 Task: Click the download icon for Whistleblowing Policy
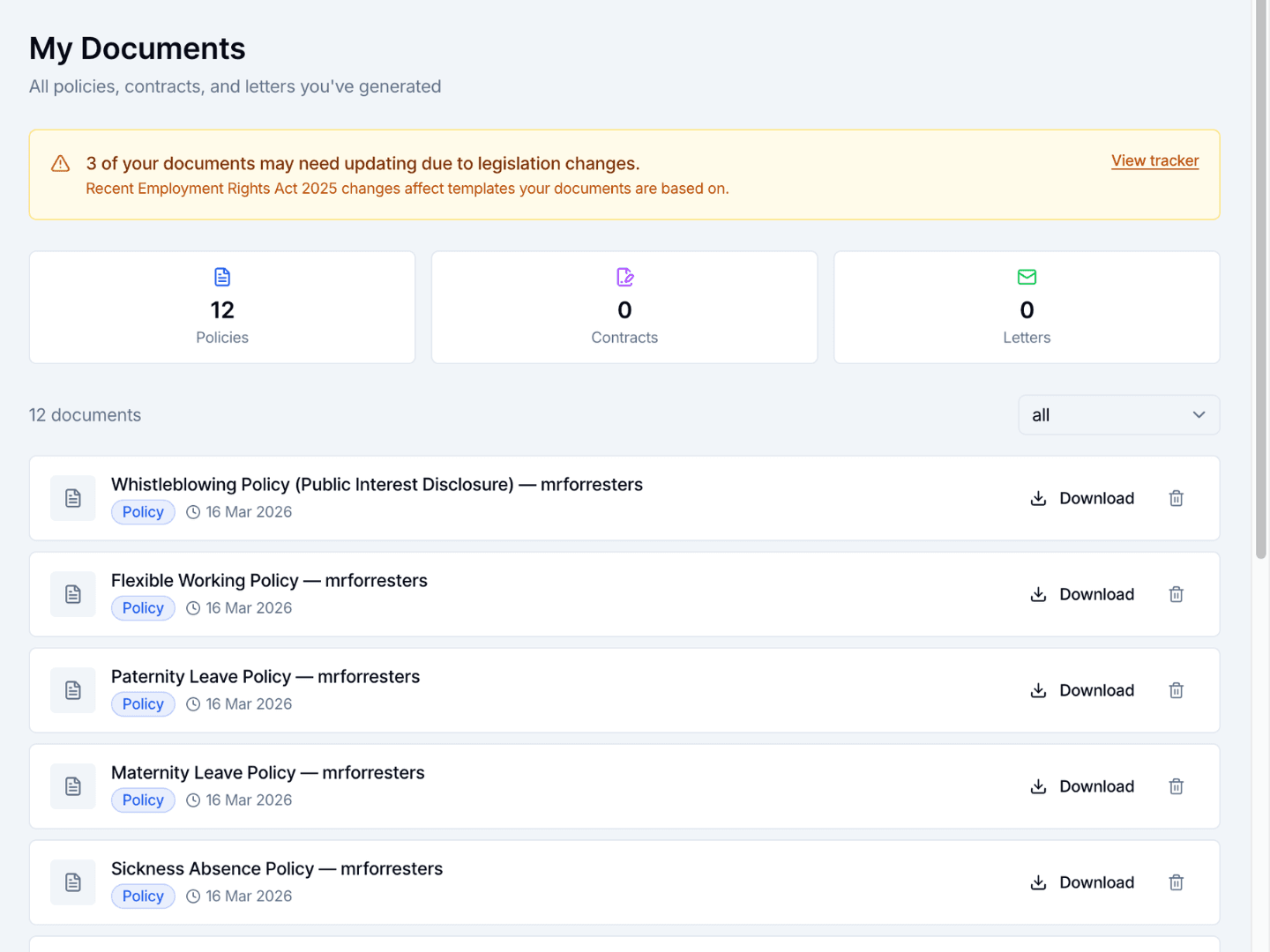coord(1038,498)
